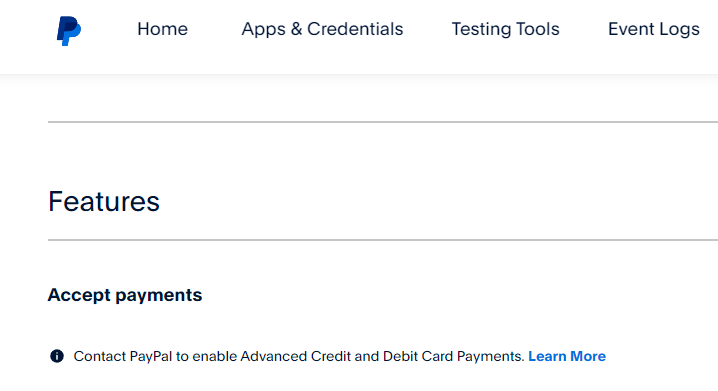
Task: Click the word enable in the notice
Action: [214, 356]
